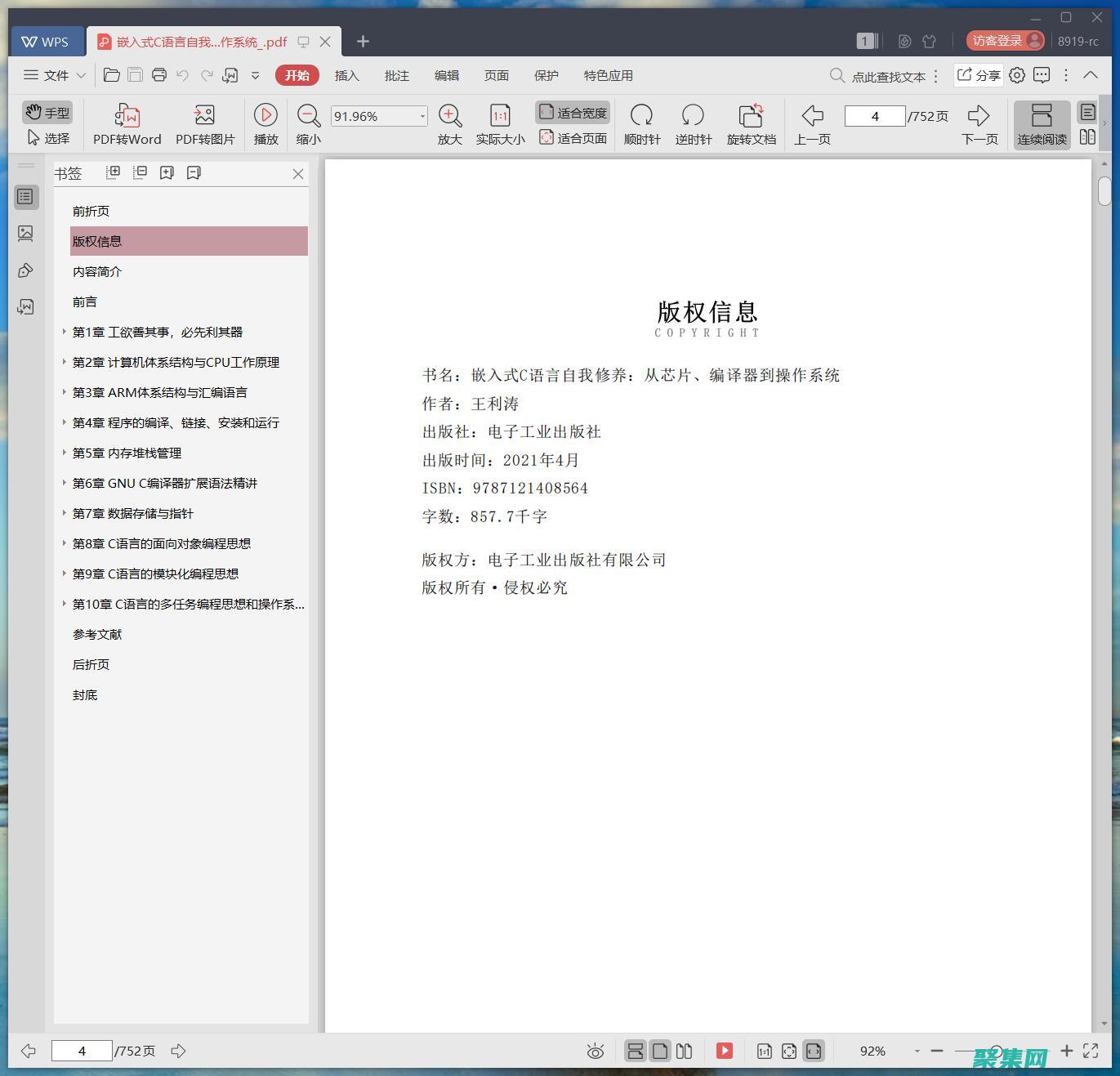This screenshot has width=1120, height=1076.
Task: Switch to the 插入 ribbon tab
Action: (x=347, y=75)
